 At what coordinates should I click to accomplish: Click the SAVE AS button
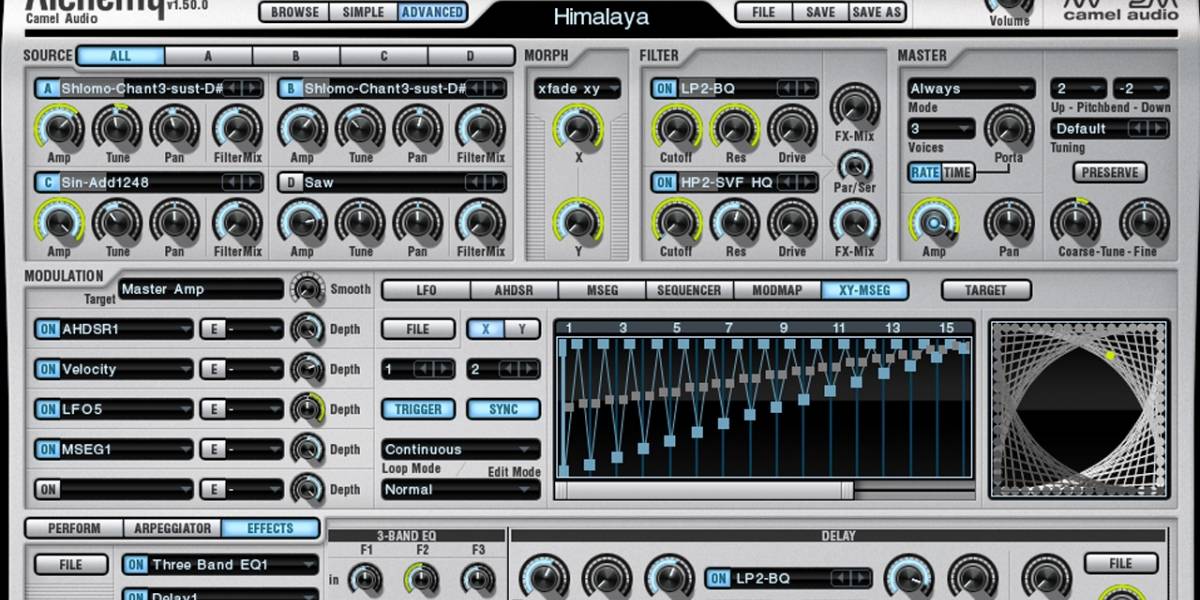coord(877,12)
